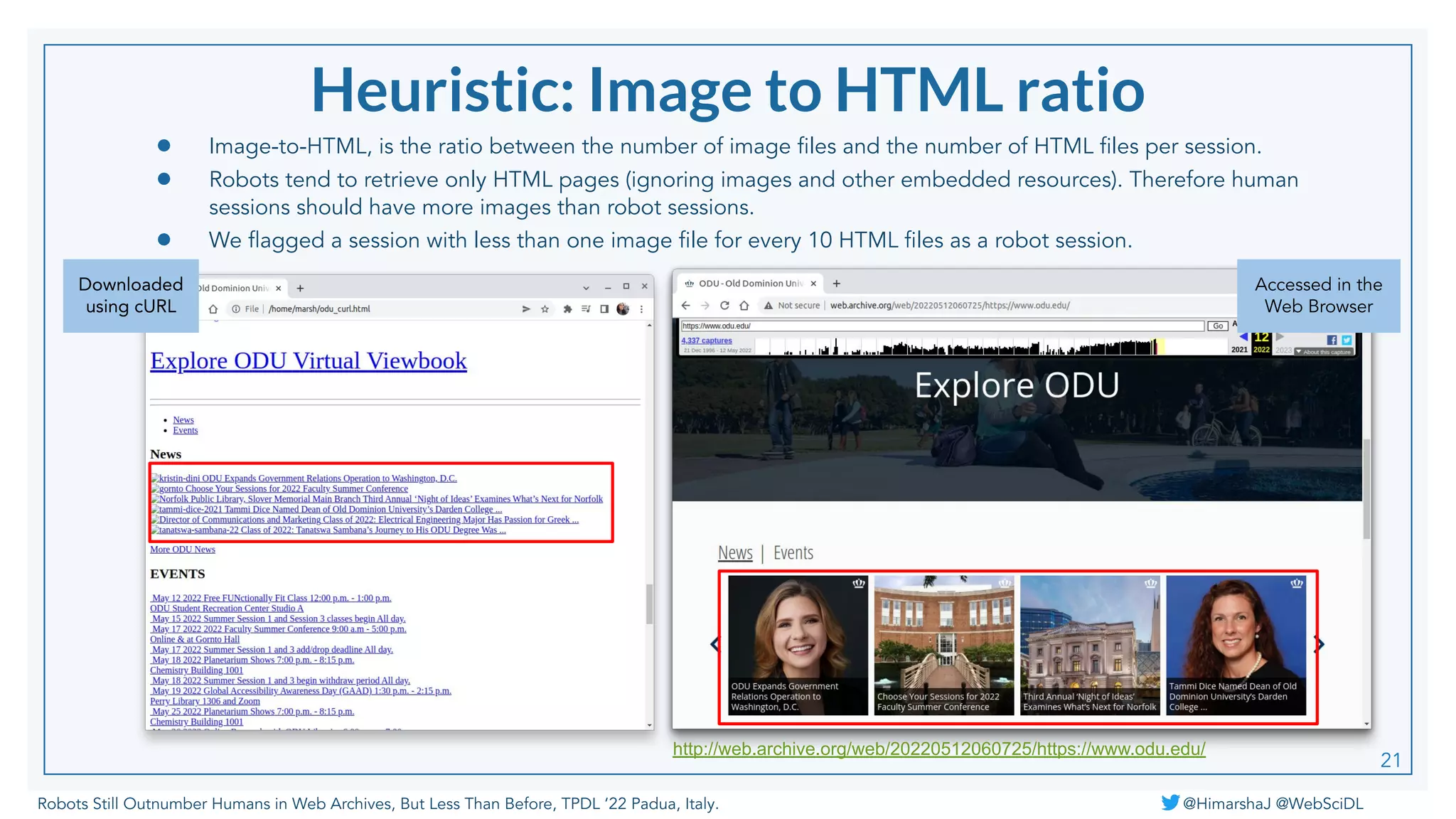The width and height of the screenshot is (1456, 819).
Task: Click the Home icon in the cURL browser
Action: pos(213,309)
